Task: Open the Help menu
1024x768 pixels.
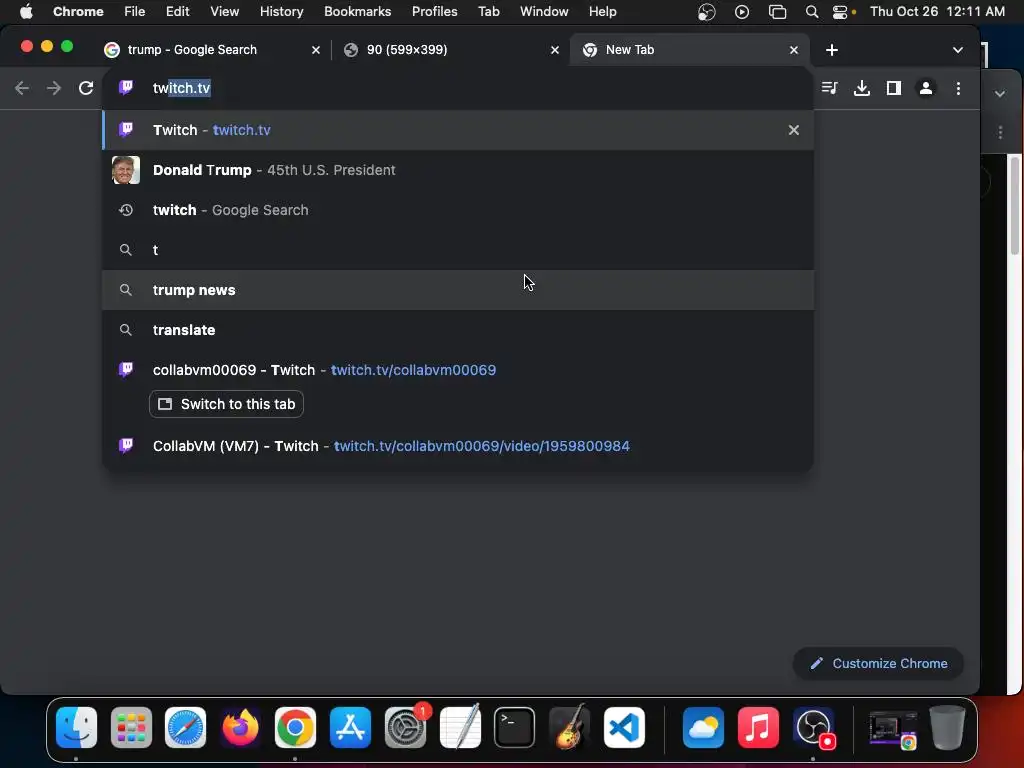Action: point(602,12)
